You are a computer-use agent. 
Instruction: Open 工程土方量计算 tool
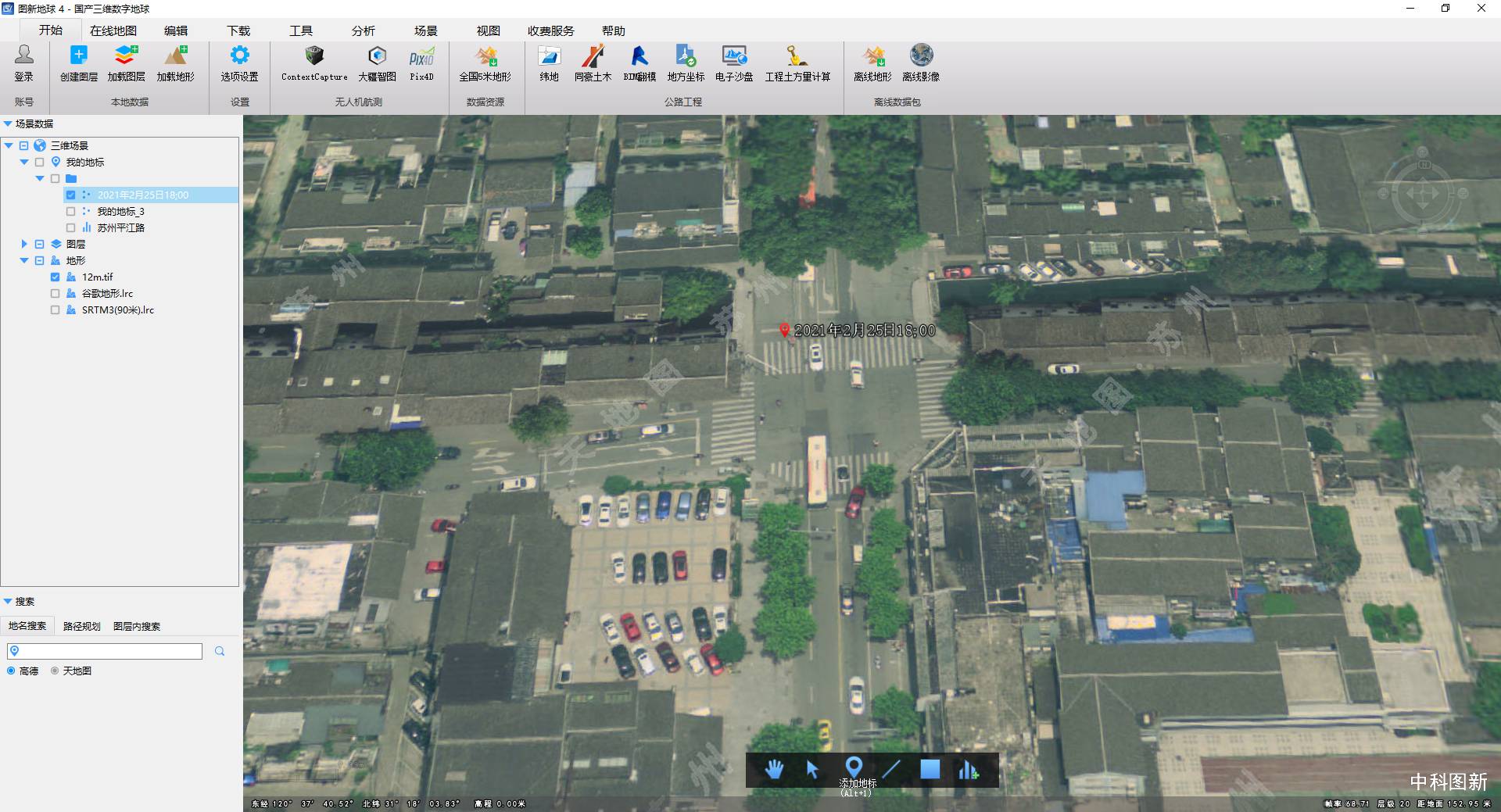[797, 63]
